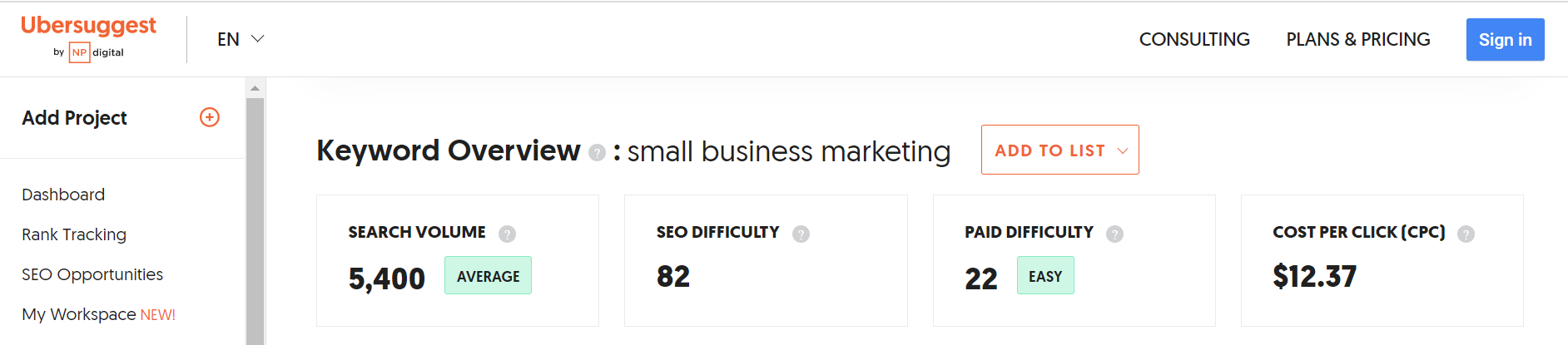Click the Search Volume help icon
Viewport: 1568px width, 345px height.
507,234
